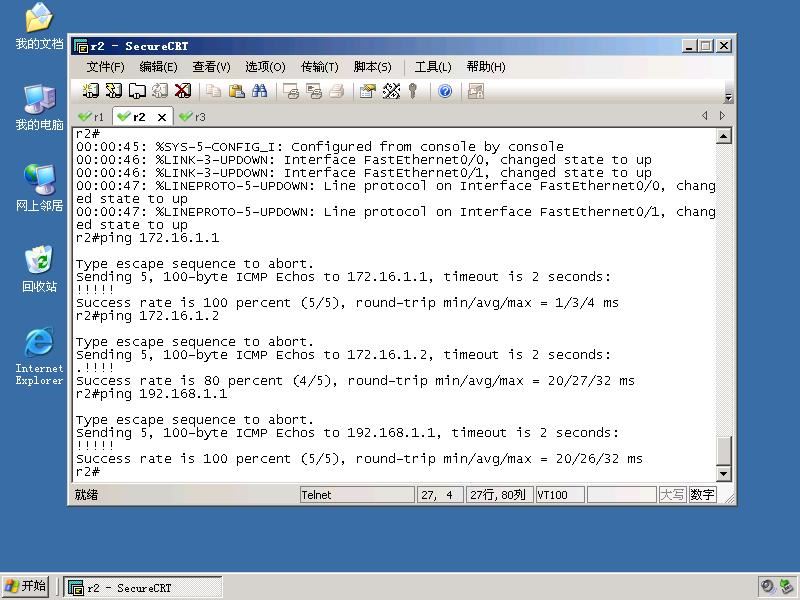Click the 27行, 80列 status field
Image resolution: width=800 pixels, height=600 pixels.
(x=498, y=495)
